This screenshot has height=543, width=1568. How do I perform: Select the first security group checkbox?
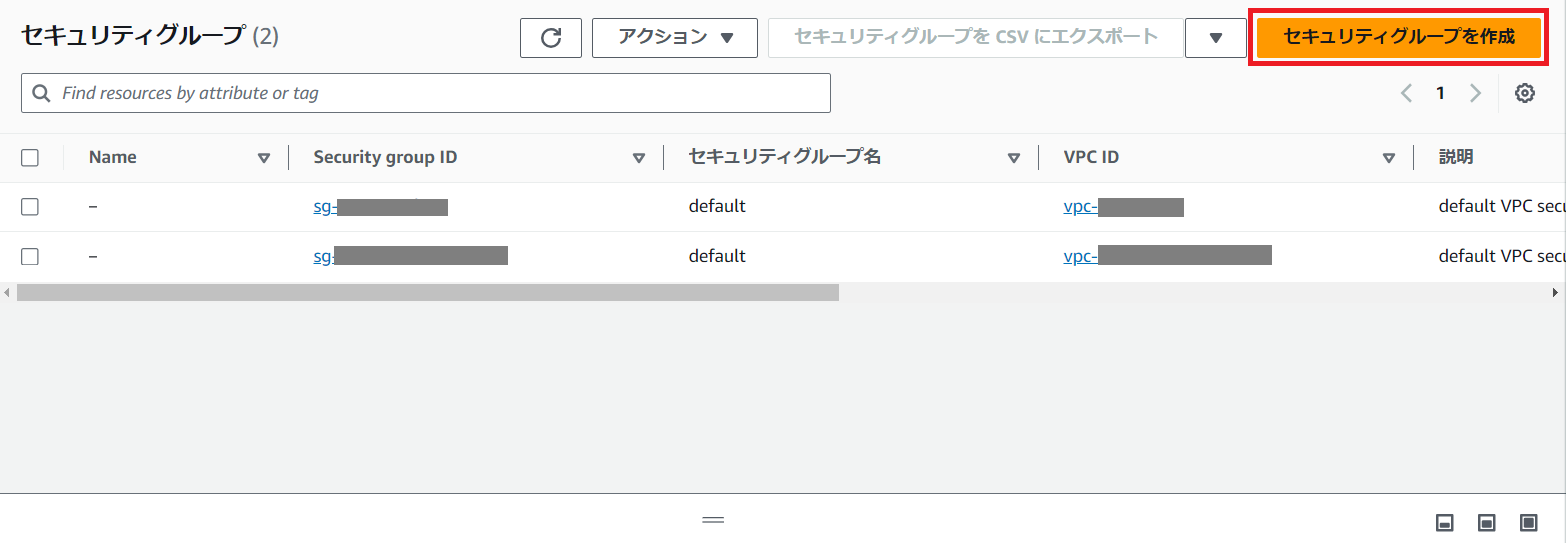pos(30,207)
